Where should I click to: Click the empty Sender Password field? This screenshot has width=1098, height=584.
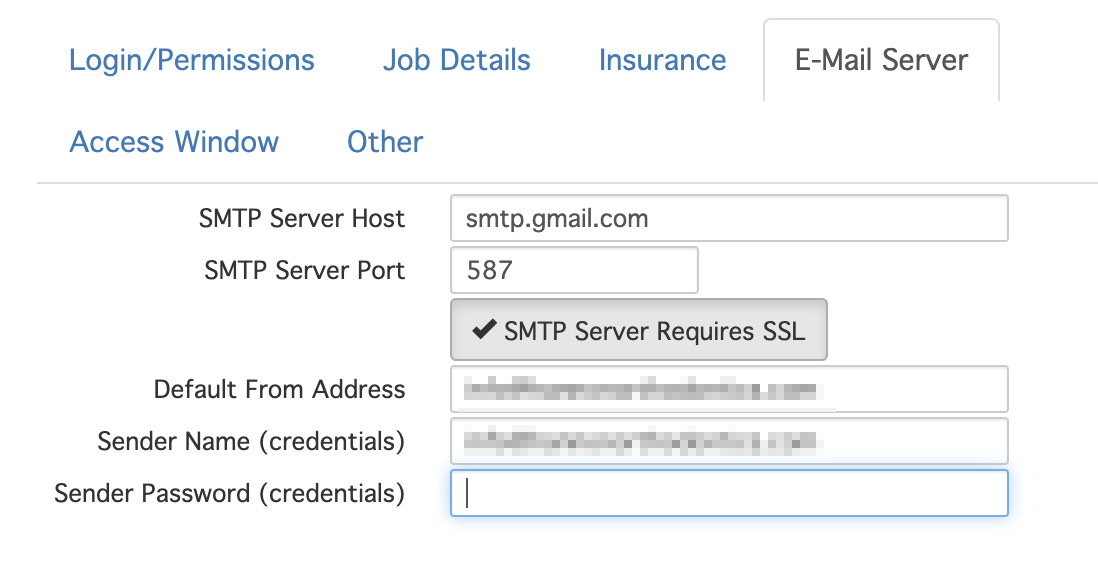pyautogui.click(x=729, y=493)
